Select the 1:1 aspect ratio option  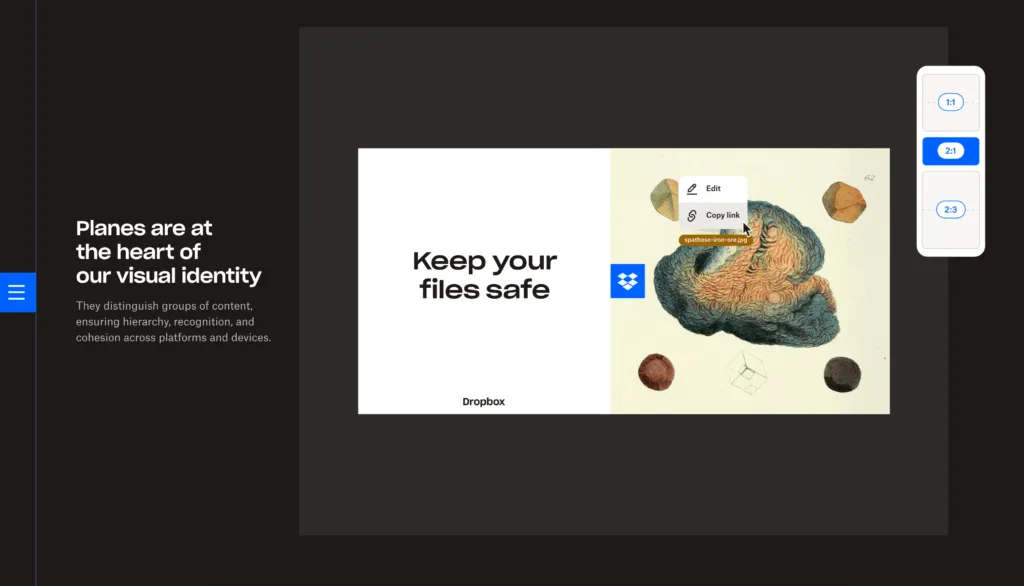point(950,102)
